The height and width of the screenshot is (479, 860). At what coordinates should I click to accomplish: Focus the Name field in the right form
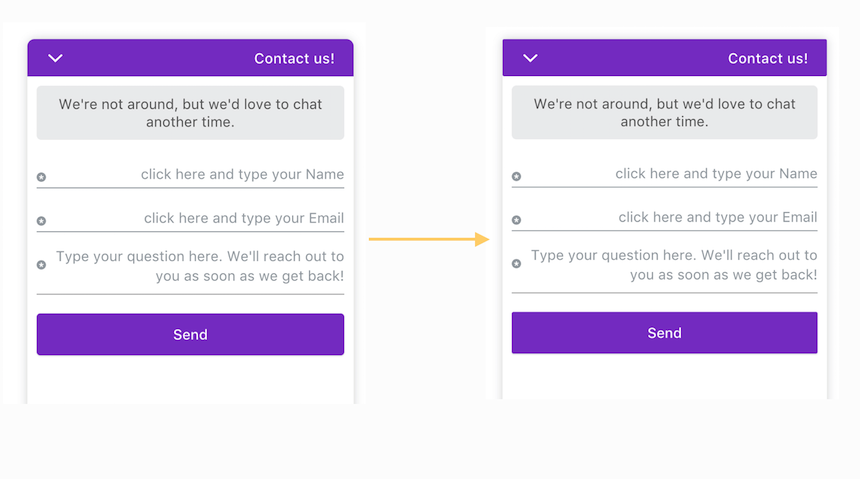click(x=672, y=174)
